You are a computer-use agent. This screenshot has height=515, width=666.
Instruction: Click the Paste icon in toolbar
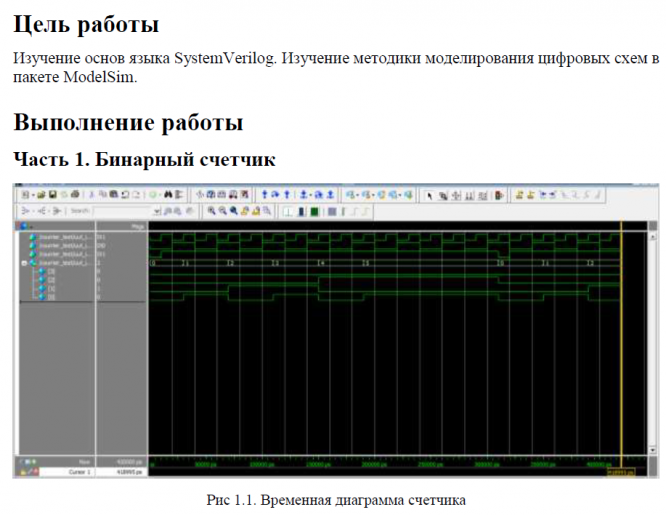tap(114, 195)
